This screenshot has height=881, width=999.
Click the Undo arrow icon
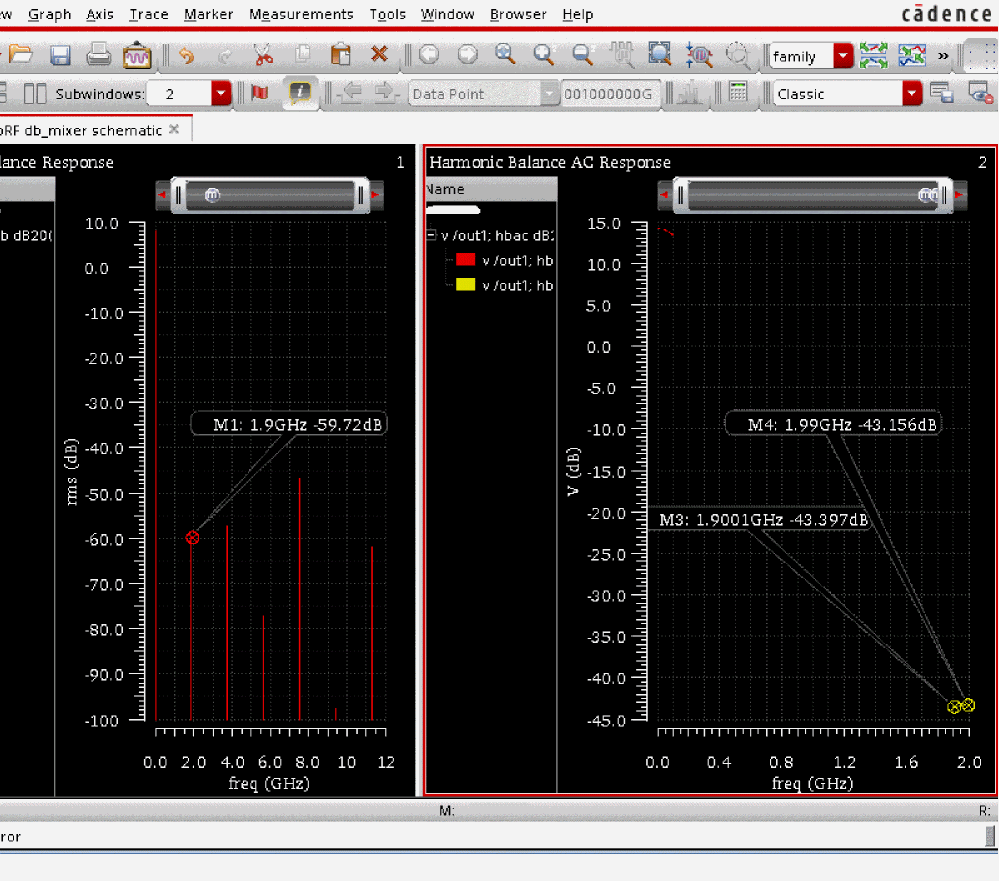coord(186,55)
